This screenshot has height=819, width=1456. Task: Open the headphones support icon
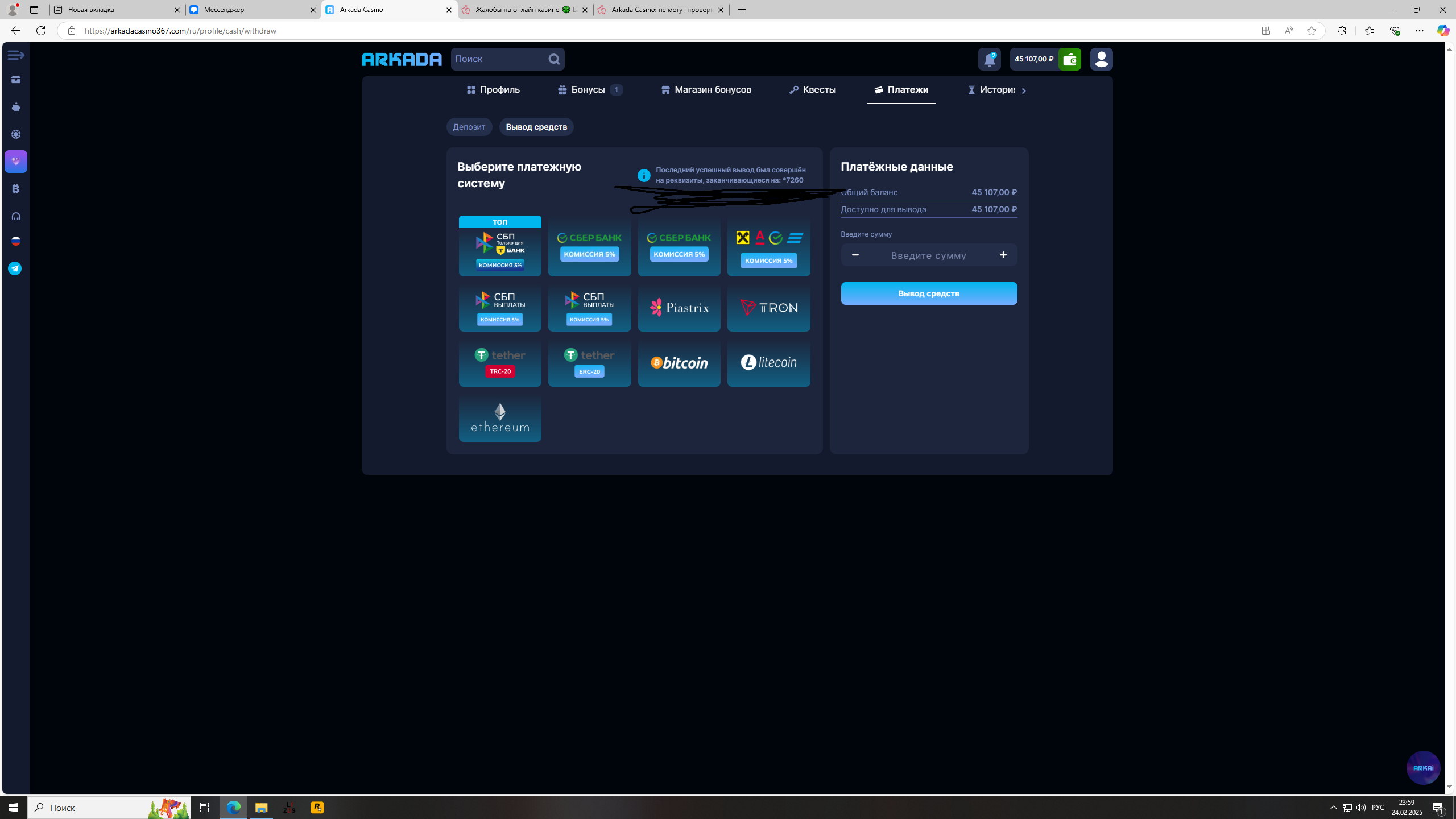(x=16, y=216)
